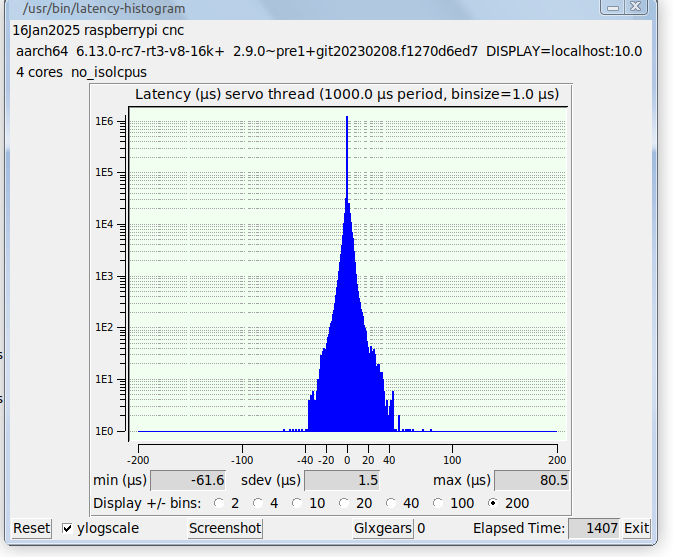
Task: Click the max (µs) value field
Action: coord(532,480)
